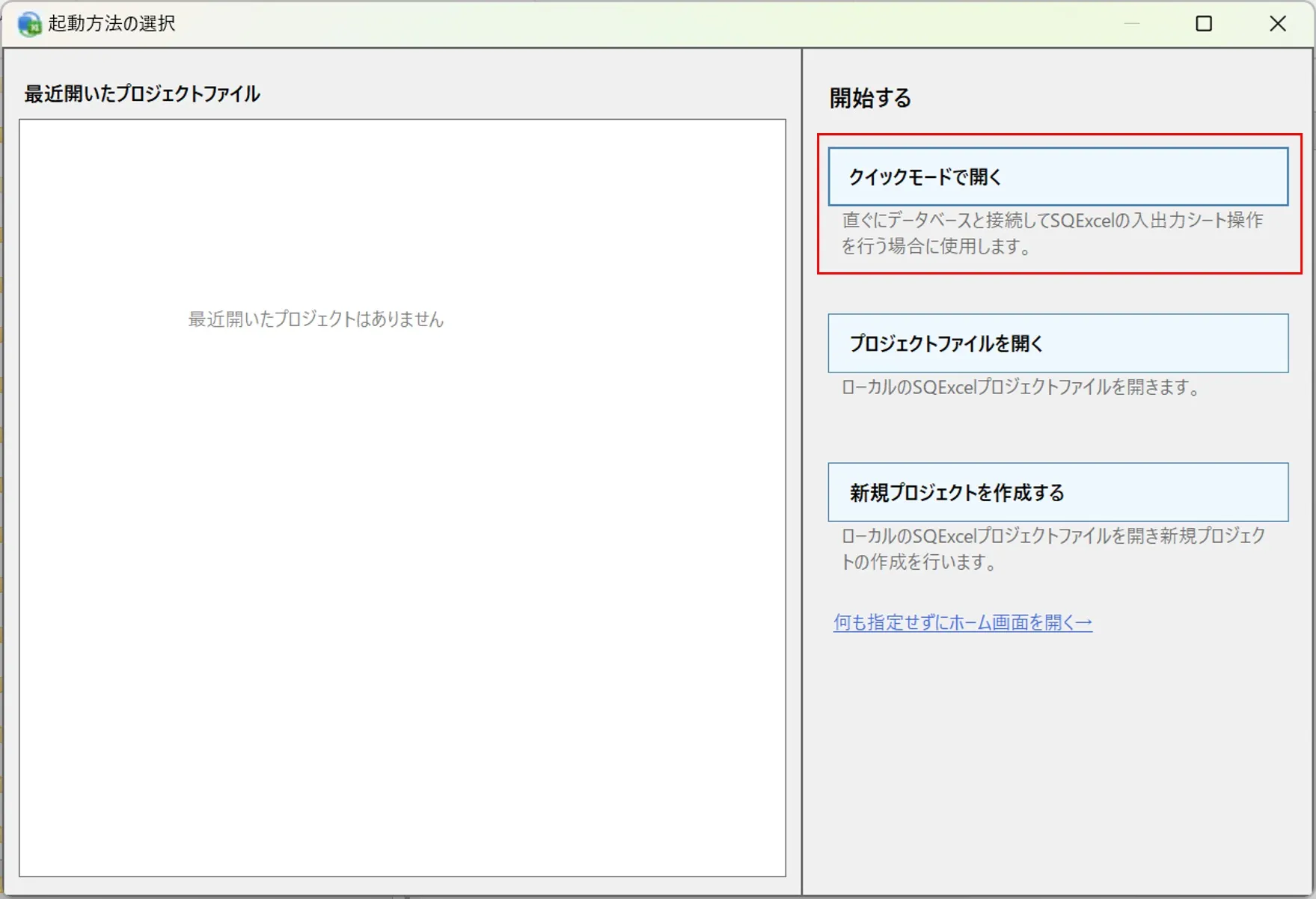Click ローカルのSQExcelプロジェクトファイルを開きます text

point(1020,387)
